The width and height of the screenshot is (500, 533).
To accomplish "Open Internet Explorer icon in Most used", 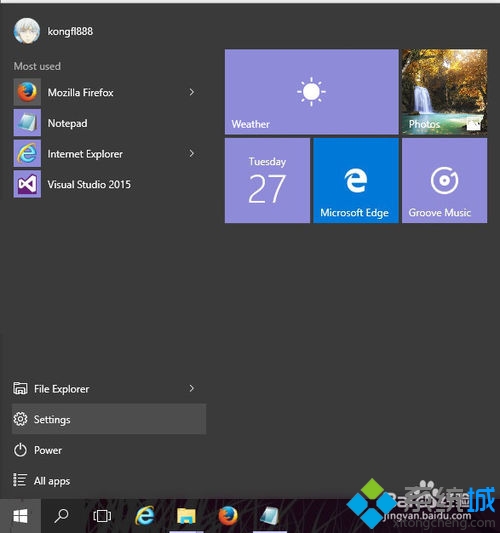I will [x=27, y=153].
